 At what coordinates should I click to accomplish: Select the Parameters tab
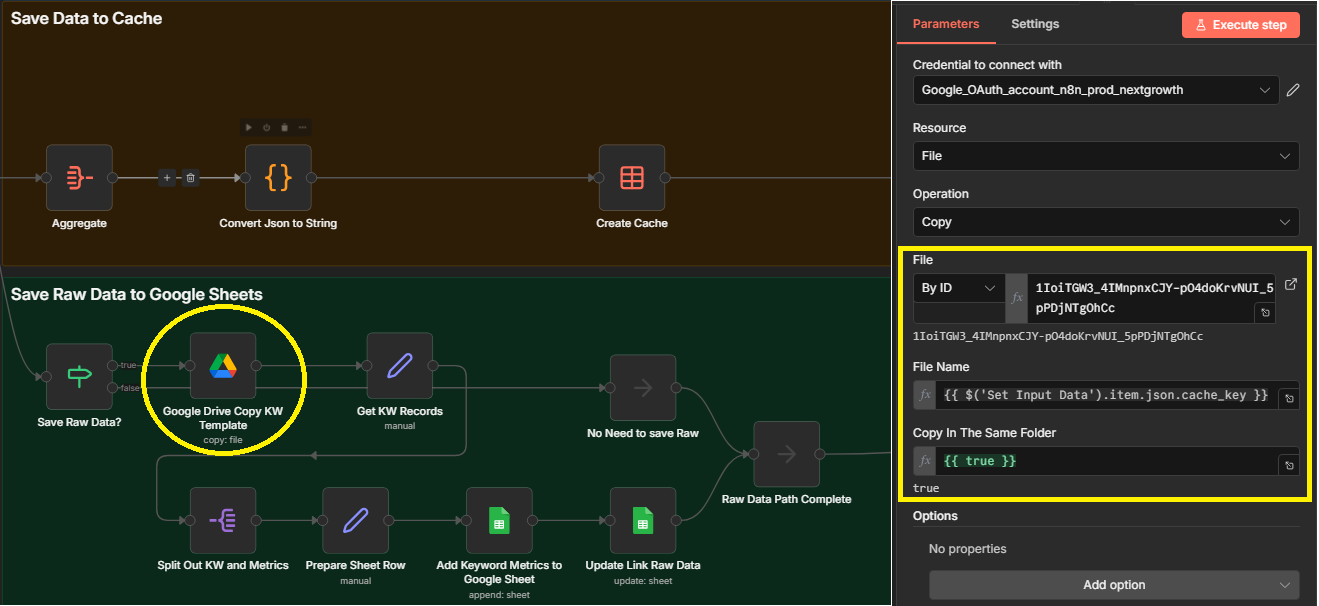(x=945, y=24)
